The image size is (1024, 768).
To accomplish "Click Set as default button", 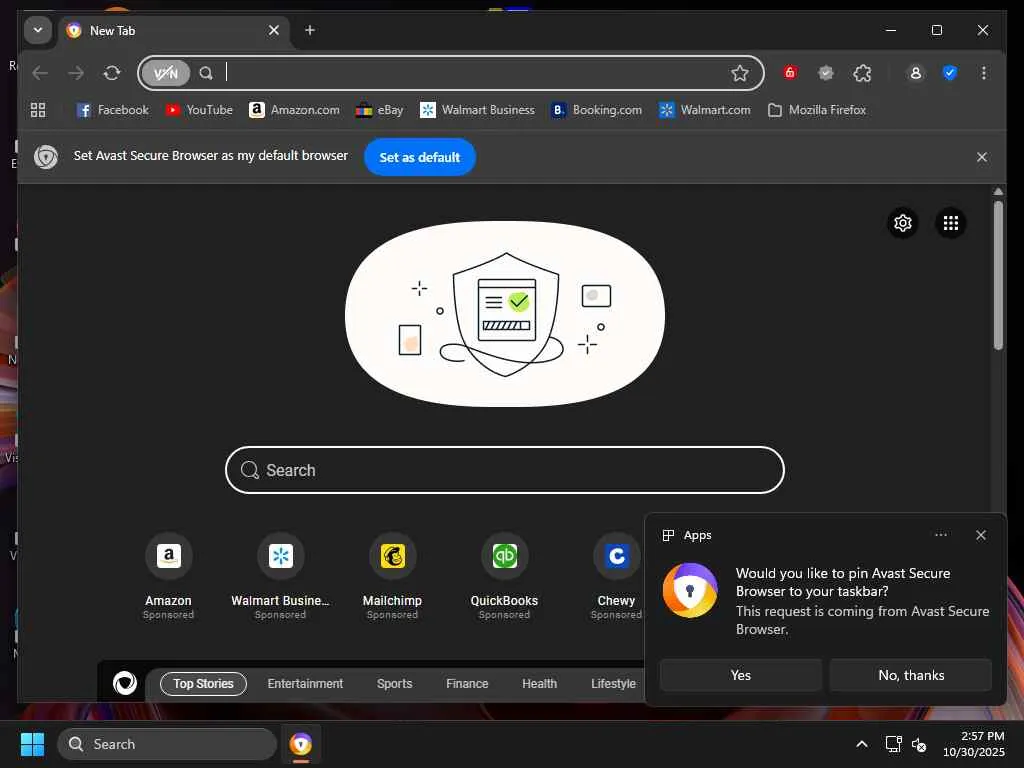I will (419, 157).
